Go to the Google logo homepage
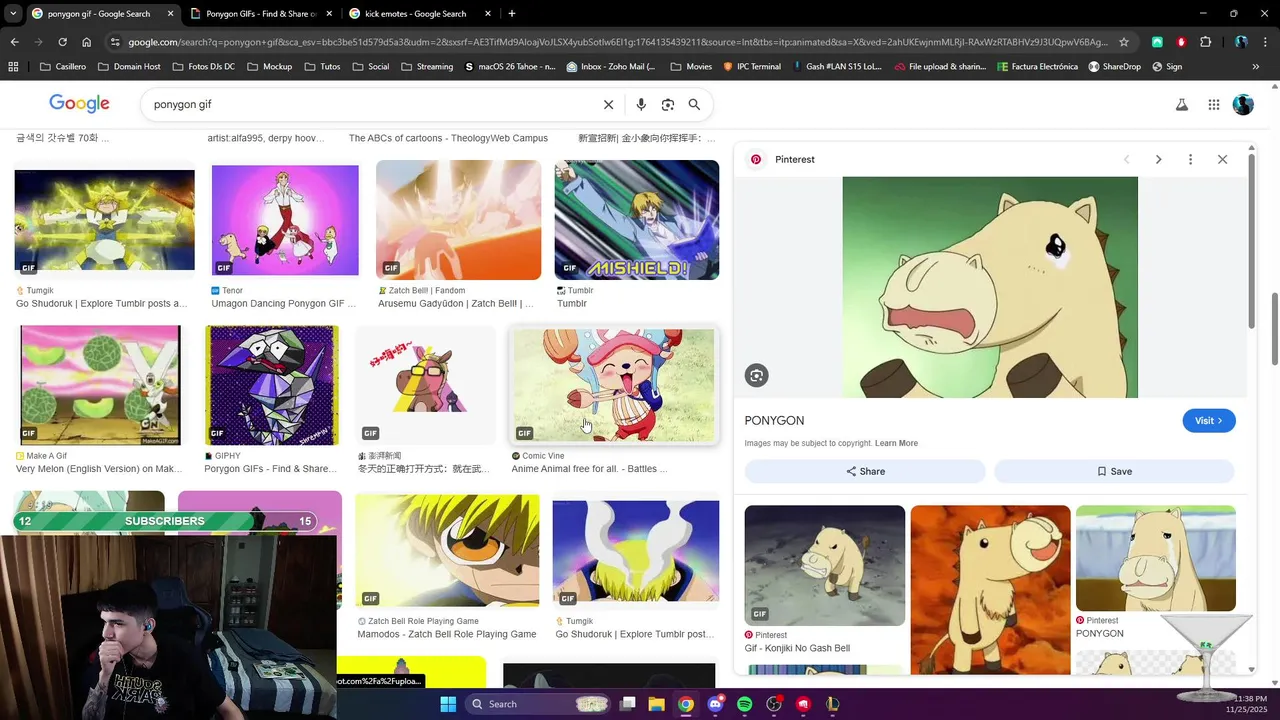The height and width of the screenshot is (720, 1280). (79, 104)
